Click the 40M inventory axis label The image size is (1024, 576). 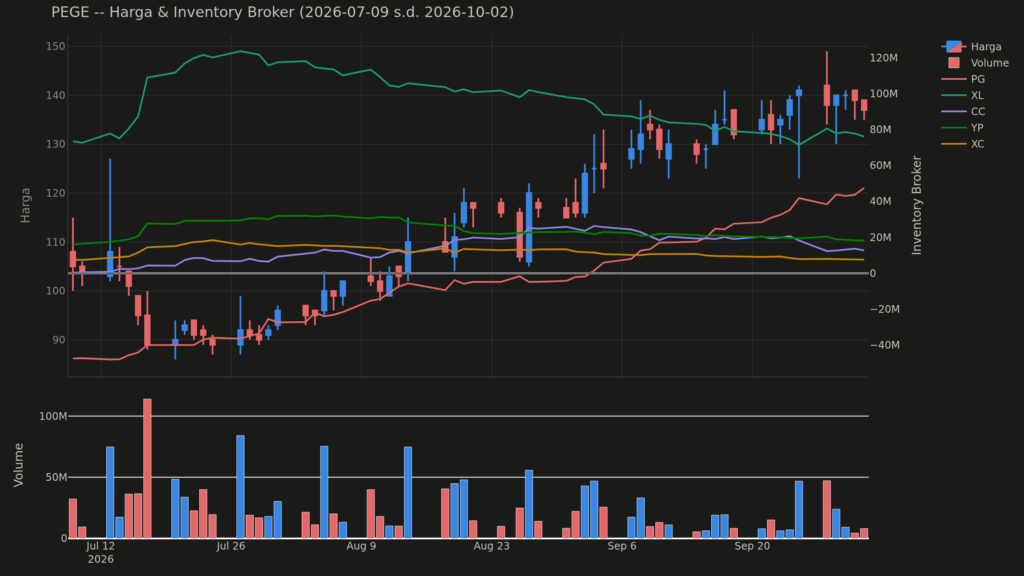(x=881, y=201)
